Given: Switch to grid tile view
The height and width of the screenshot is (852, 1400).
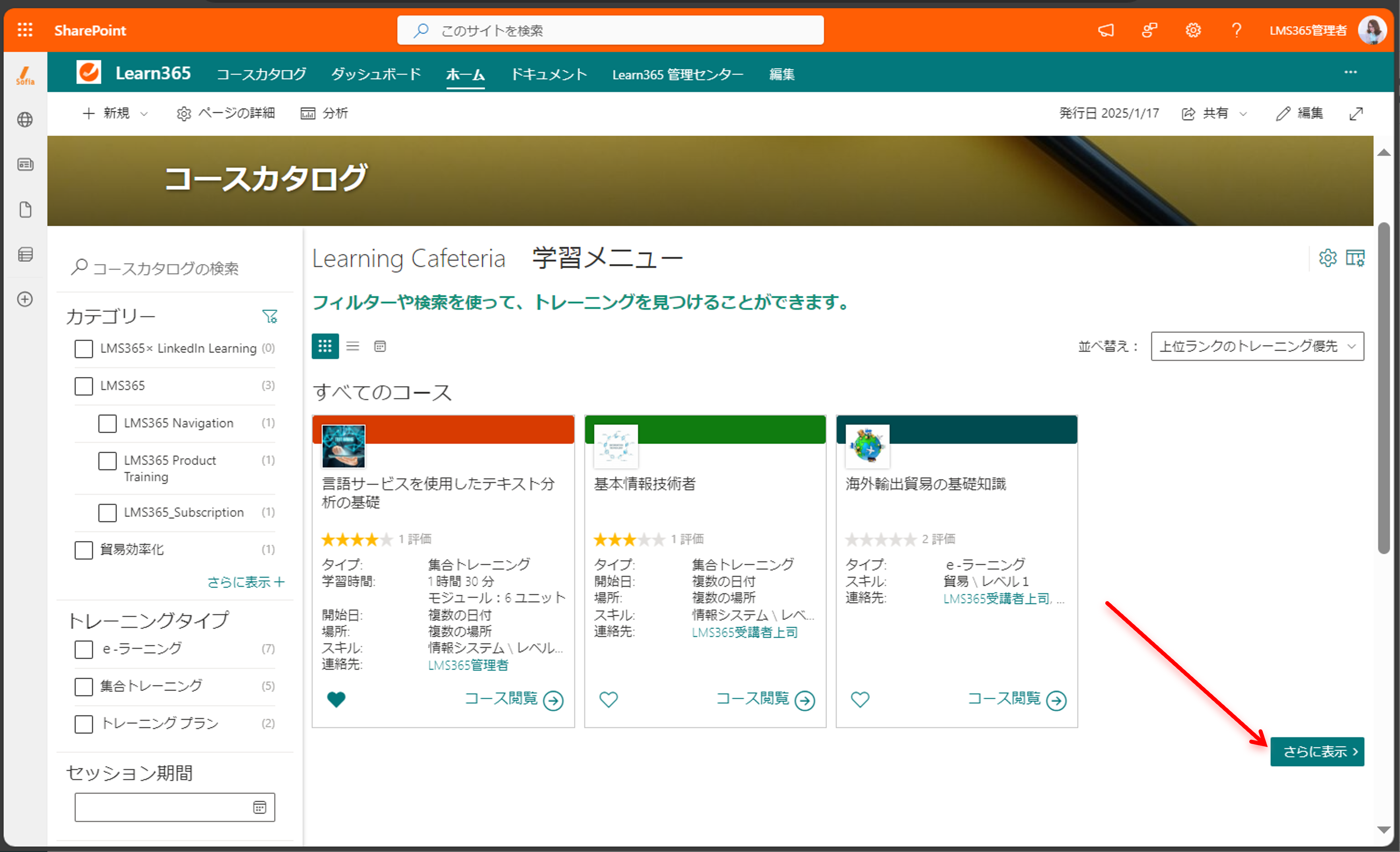Looking at the screenshot, I should 325,346.
